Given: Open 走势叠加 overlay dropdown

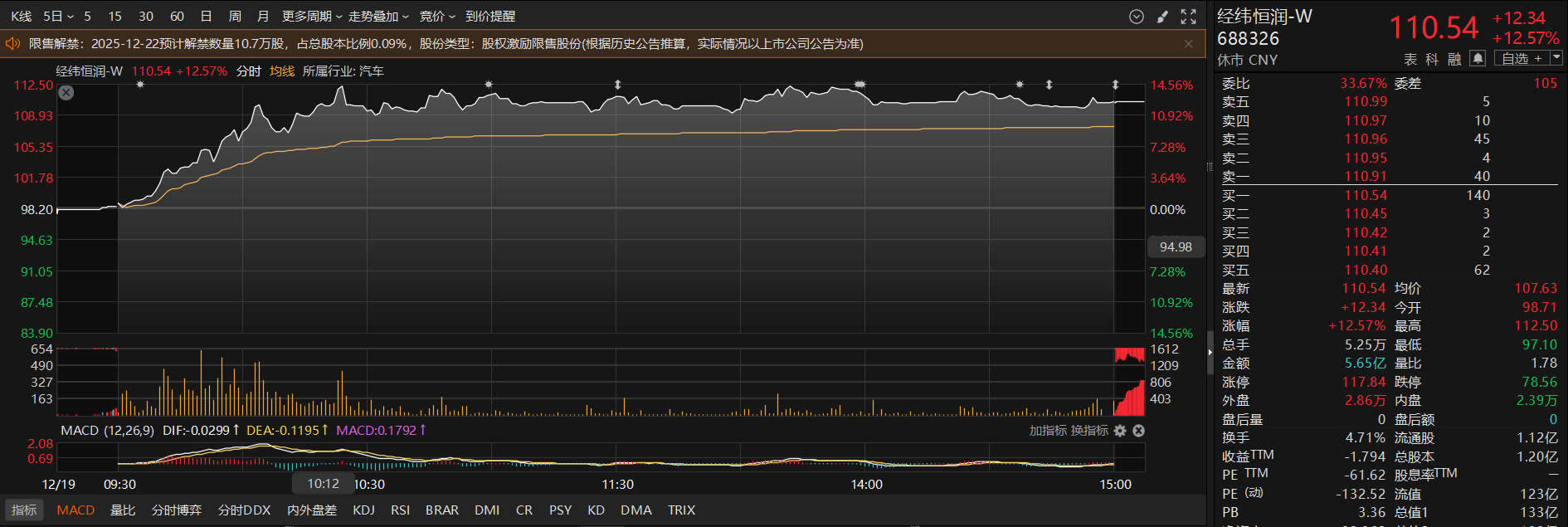Looking at the screenshot, I should click(x=378, y=17).
